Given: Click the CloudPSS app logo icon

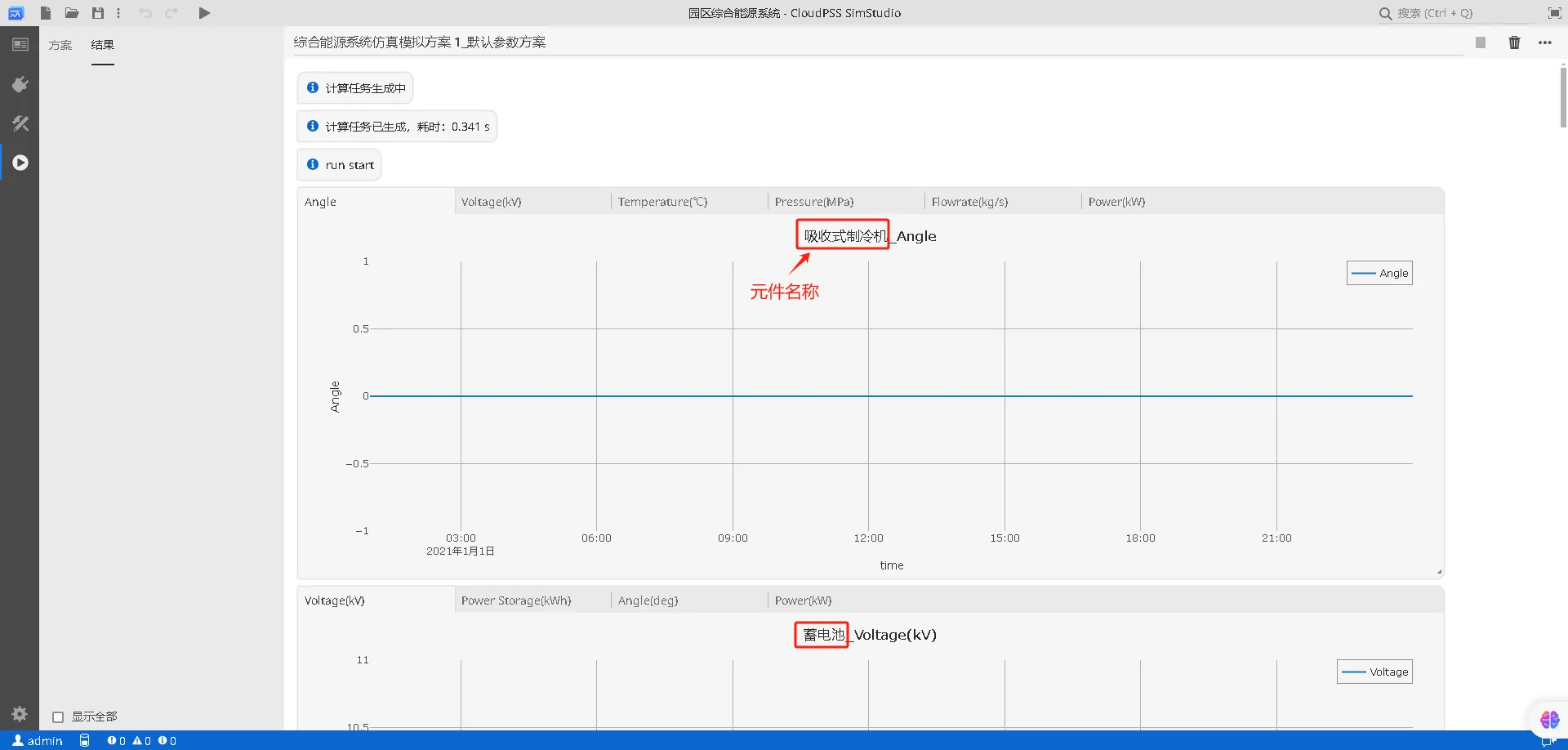Looking at the screenshot, I should [x=15, y=13].
